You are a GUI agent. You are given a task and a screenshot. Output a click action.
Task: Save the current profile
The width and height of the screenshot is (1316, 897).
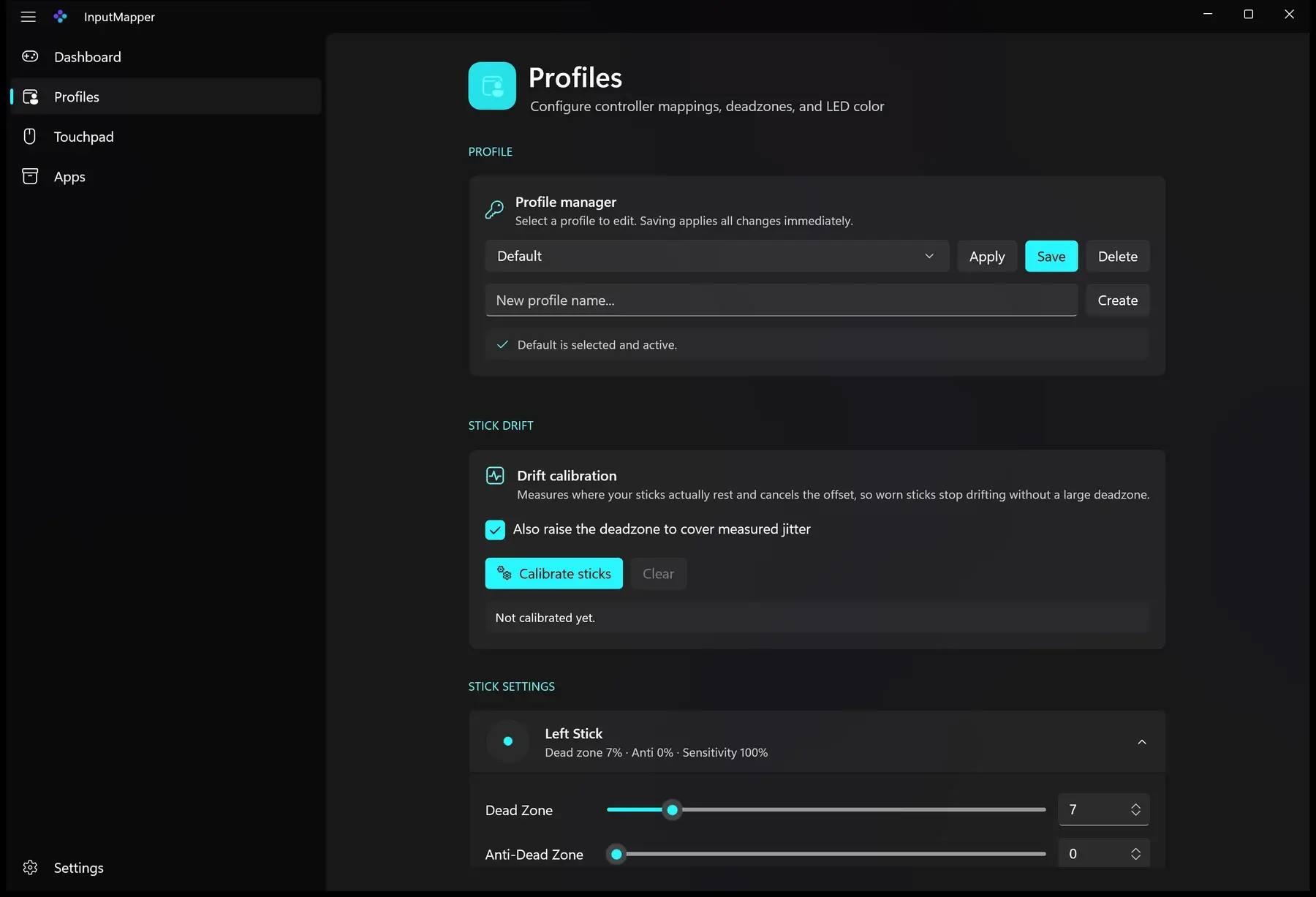click(1051, 257)
